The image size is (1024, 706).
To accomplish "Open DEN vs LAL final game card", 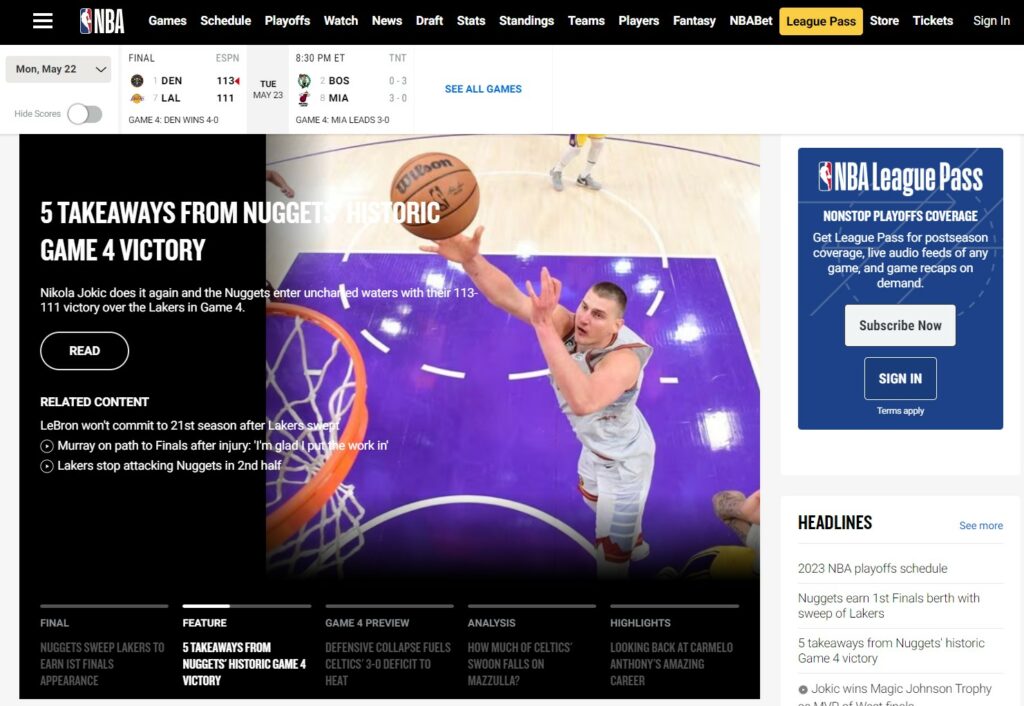I will pyautogui.click(x=184, y=89).
